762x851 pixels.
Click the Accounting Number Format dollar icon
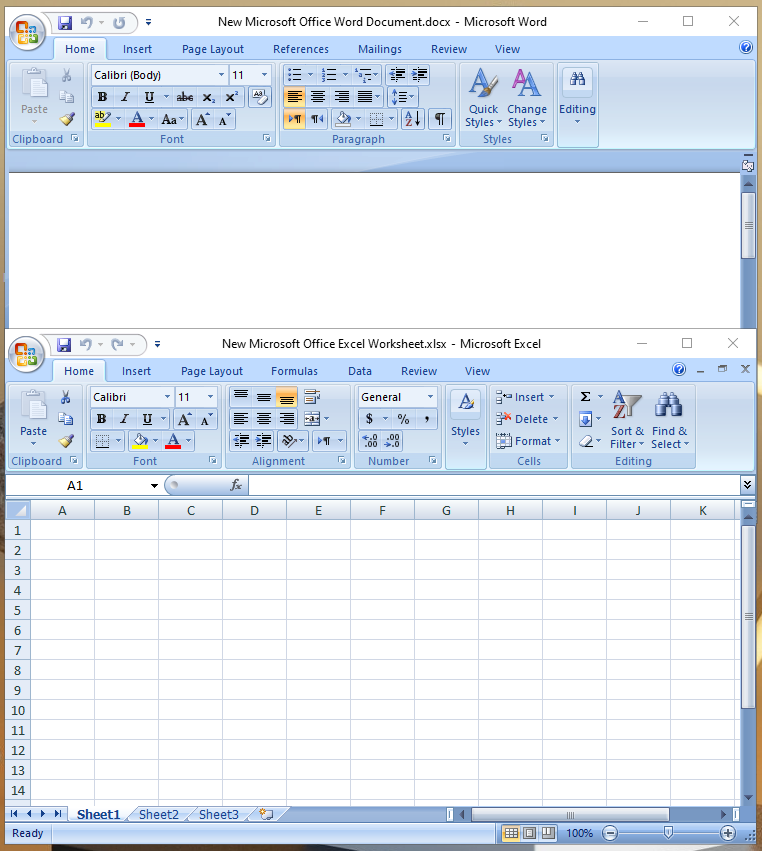pyautogui.click(x=370, y=419)
